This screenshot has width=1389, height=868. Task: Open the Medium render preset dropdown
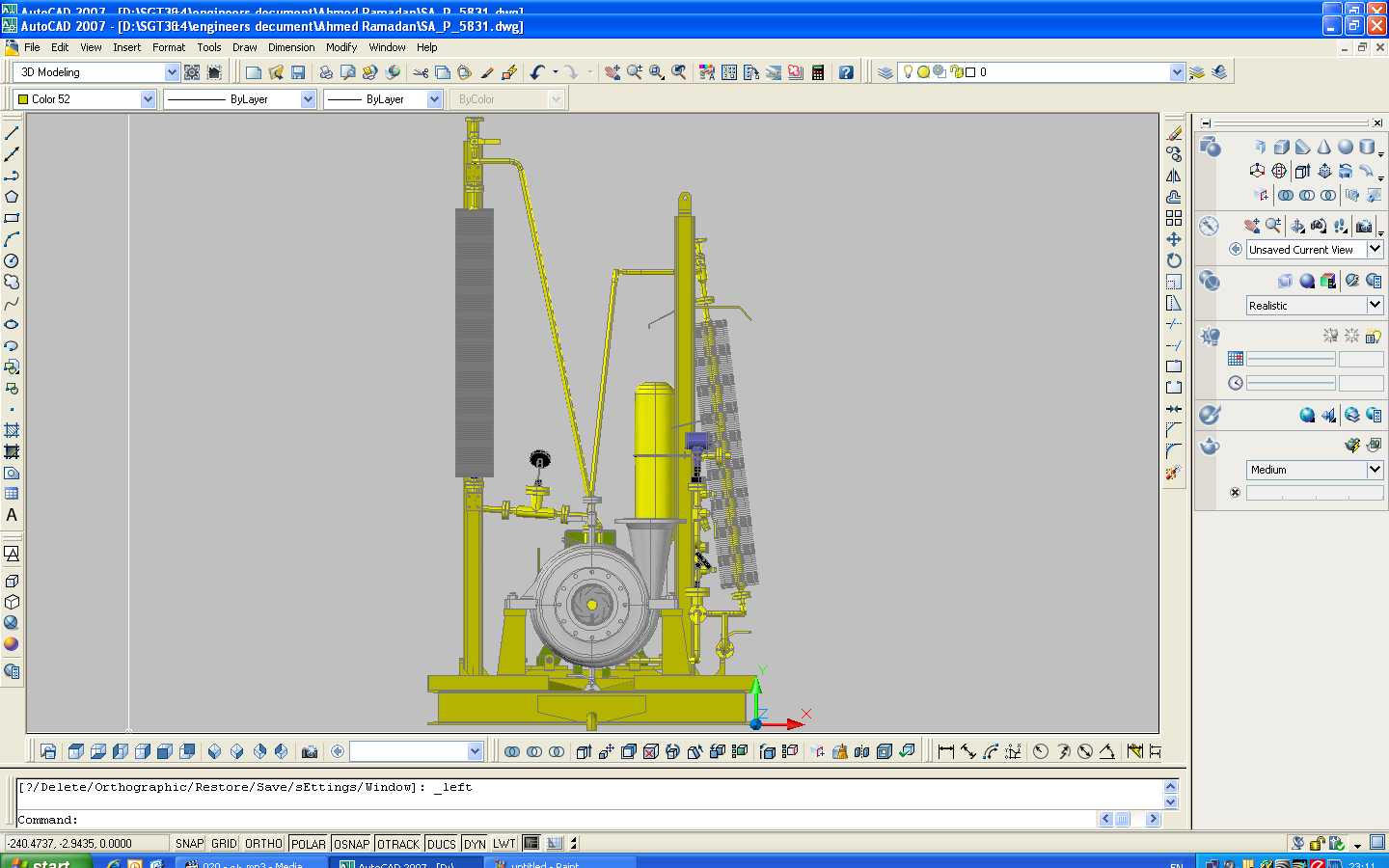(x=1375, y=470)
